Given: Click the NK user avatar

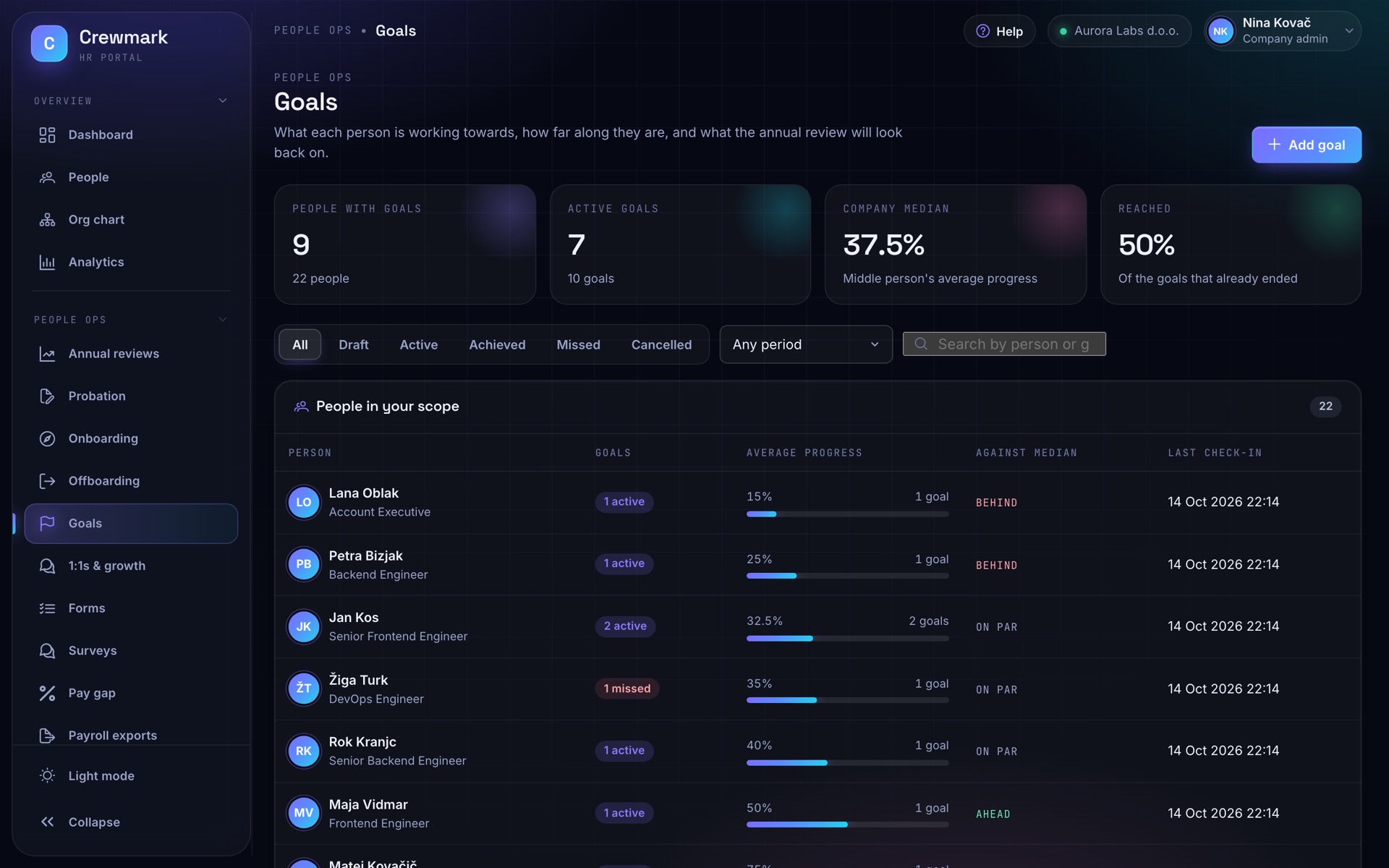Looking at the screenshot, I should click(x=1221, y=31).
